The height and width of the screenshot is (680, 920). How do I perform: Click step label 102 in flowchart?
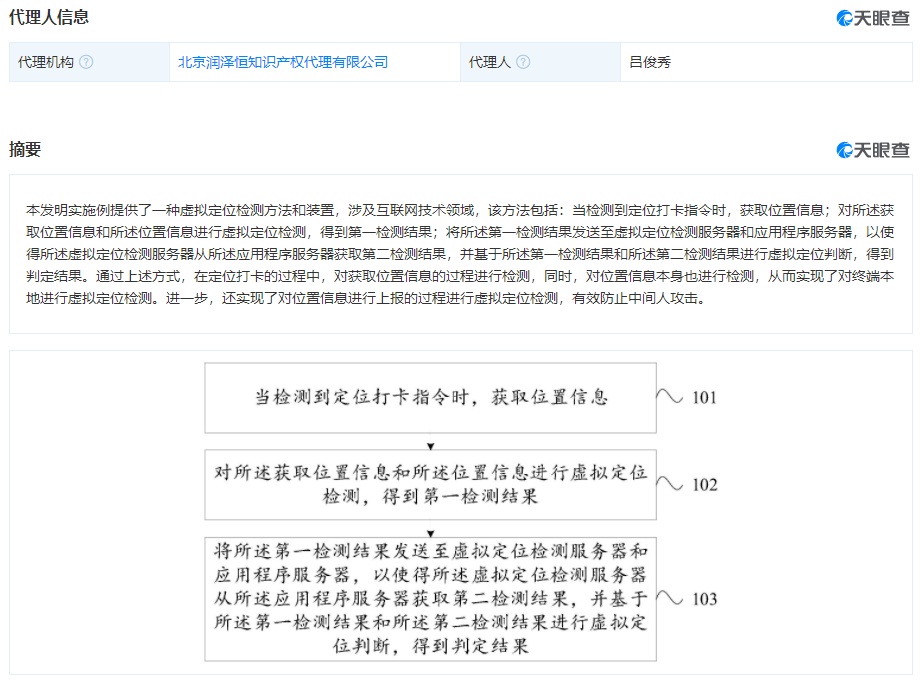(705, 485)
